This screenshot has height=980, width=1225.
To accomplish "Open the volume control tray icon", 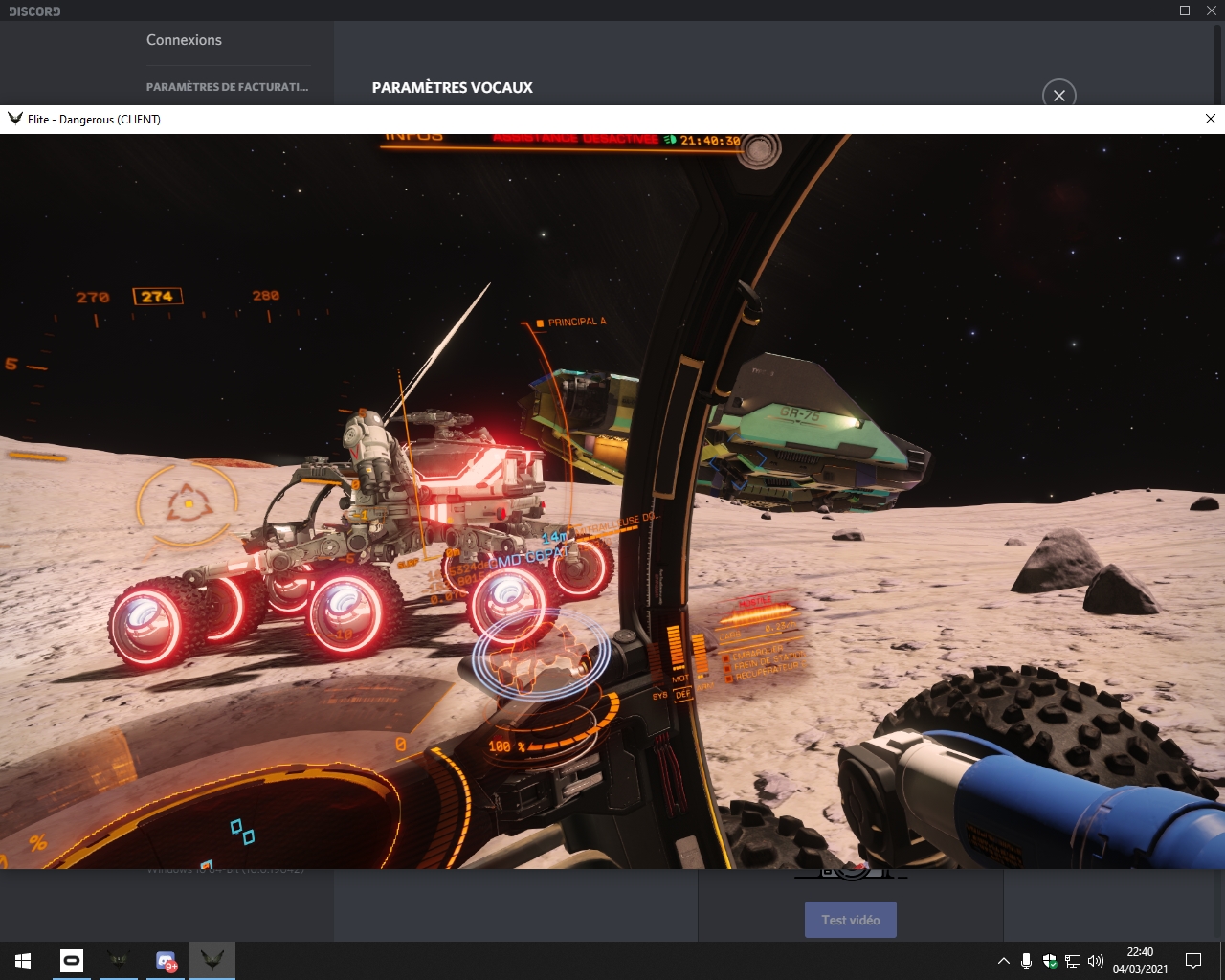I will (x=1096, y=960).
